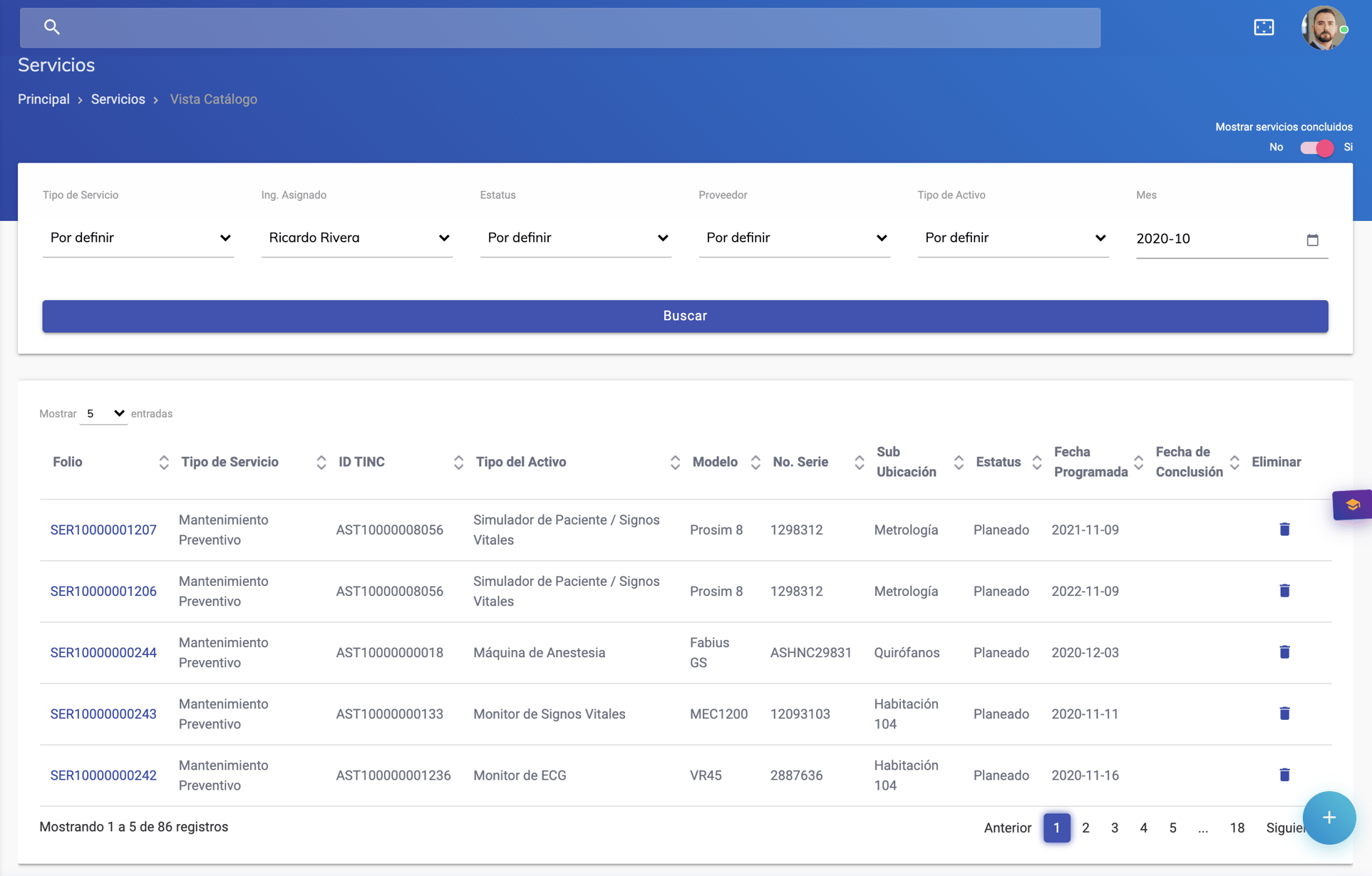This screenshot has height=876, width=1372.
Task: Open service link SER10000000243
Action: click(x=103, y=713)
